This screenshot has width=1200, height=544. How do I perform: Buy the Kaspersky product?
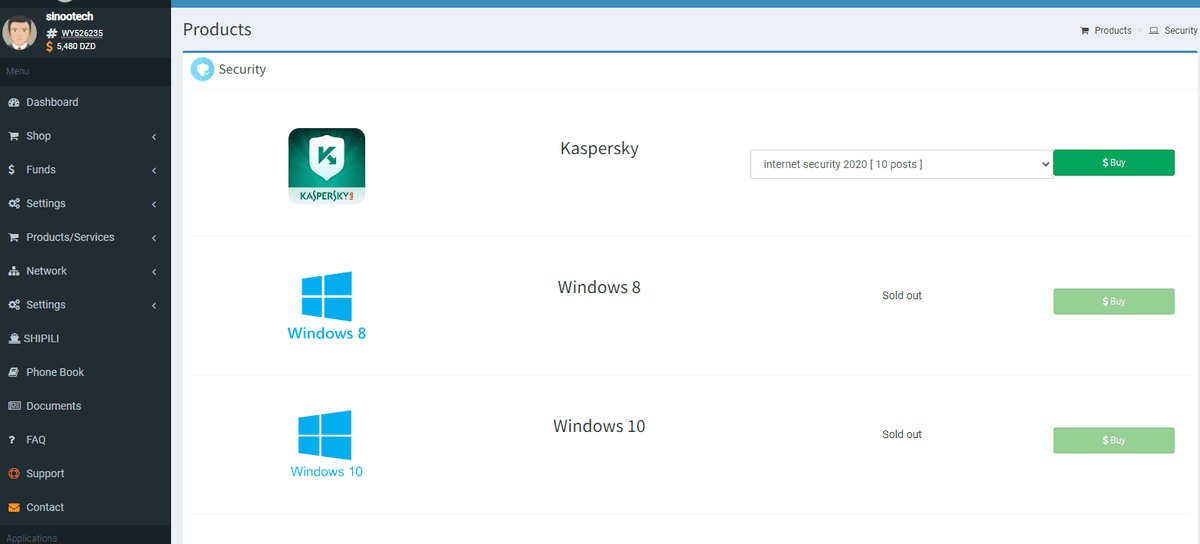coord(1114,162)
